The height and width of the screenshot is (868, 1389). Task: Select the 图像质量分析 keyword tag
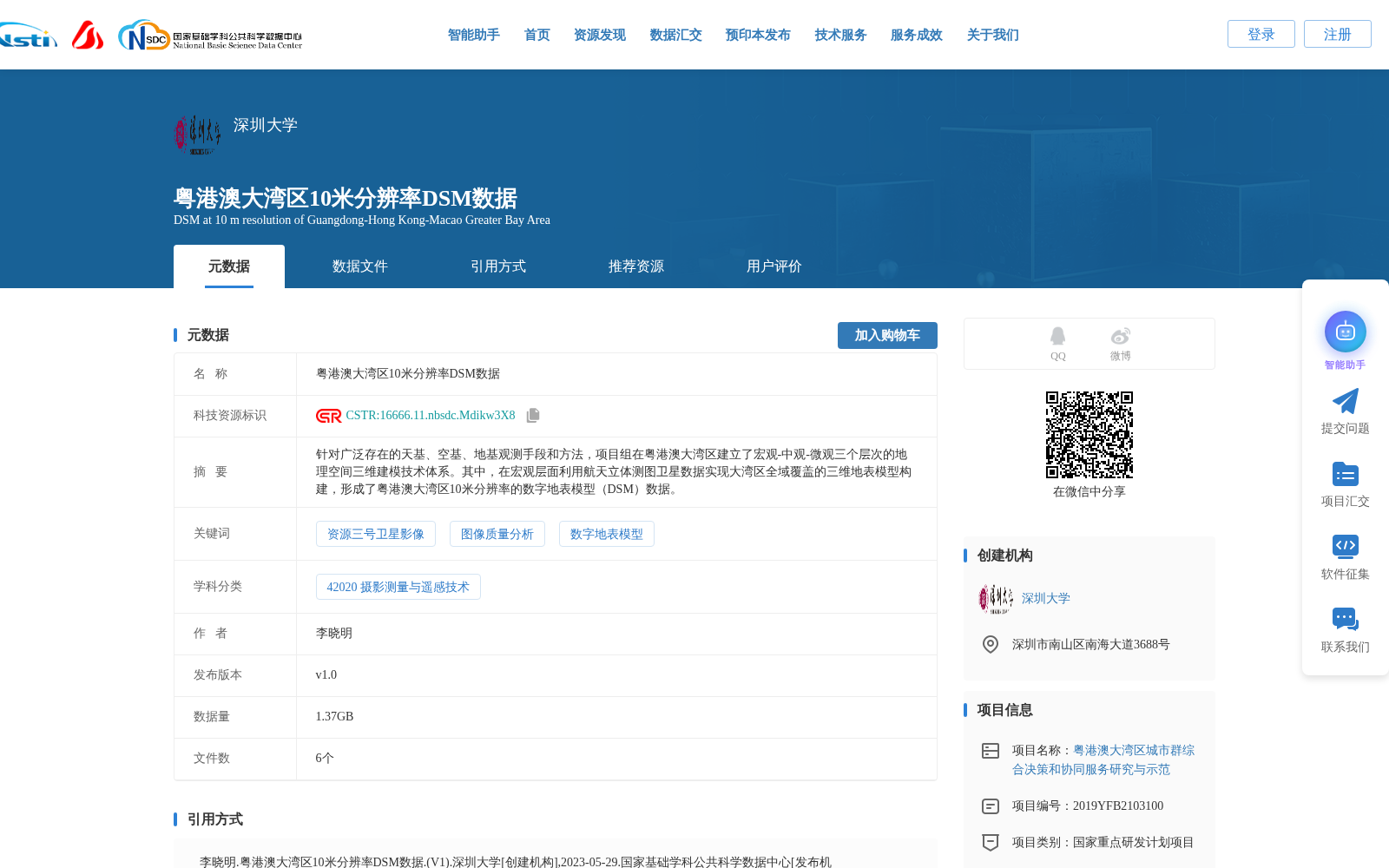(497, 534)
